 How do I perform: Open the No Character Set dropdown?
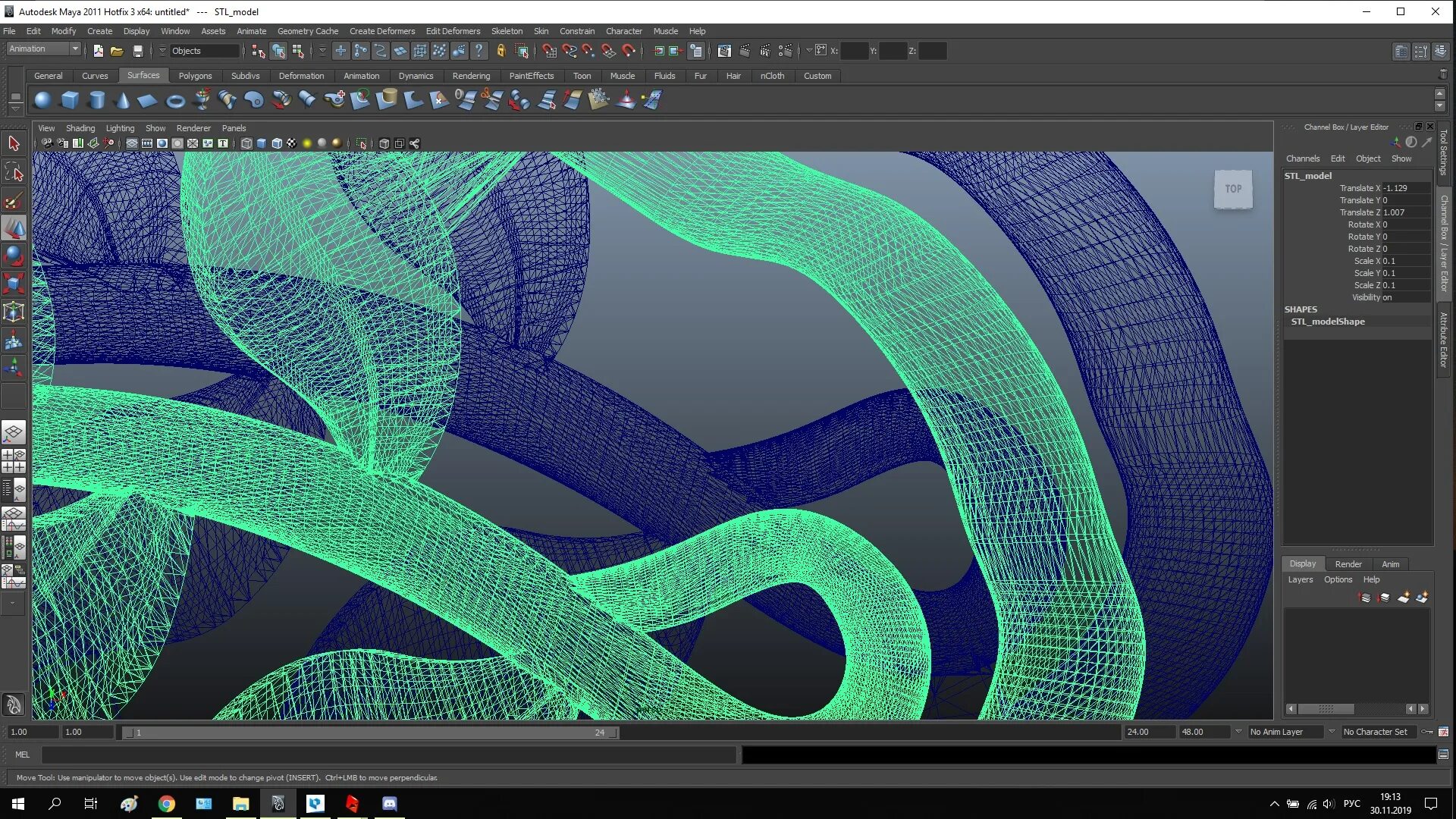pos(1379,732)
